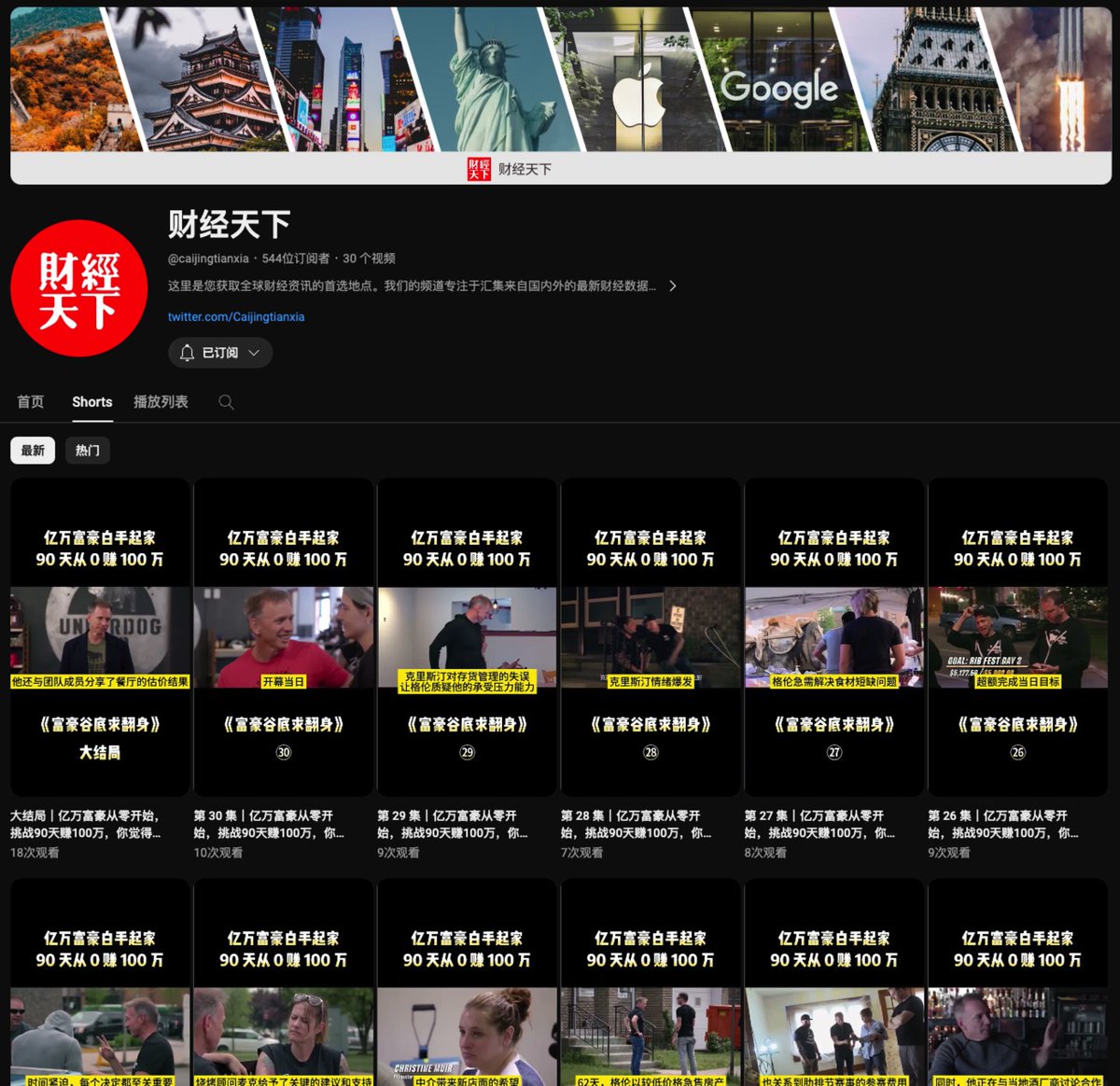Image resolution: width=1120 pixels, height=1086 pixels.
Task: Open the episode 27 Short thumbnail
Action: [834, 637]
